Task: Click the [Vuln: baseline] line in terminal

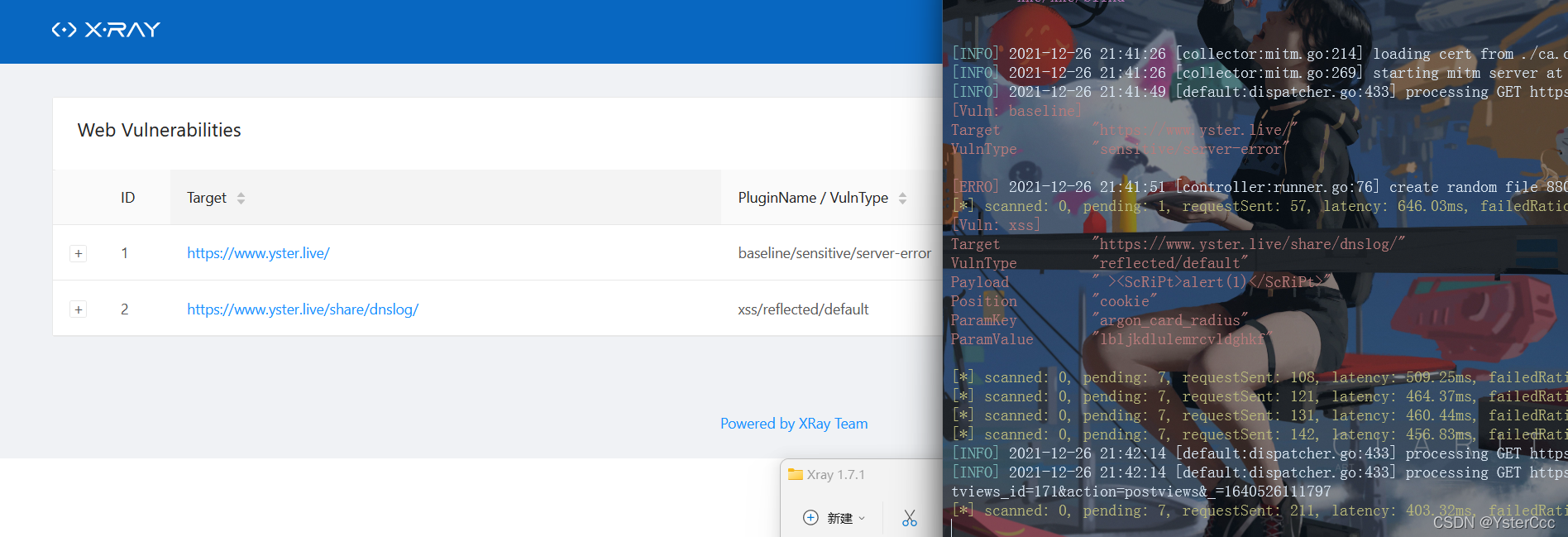Action: (1016, 111)
